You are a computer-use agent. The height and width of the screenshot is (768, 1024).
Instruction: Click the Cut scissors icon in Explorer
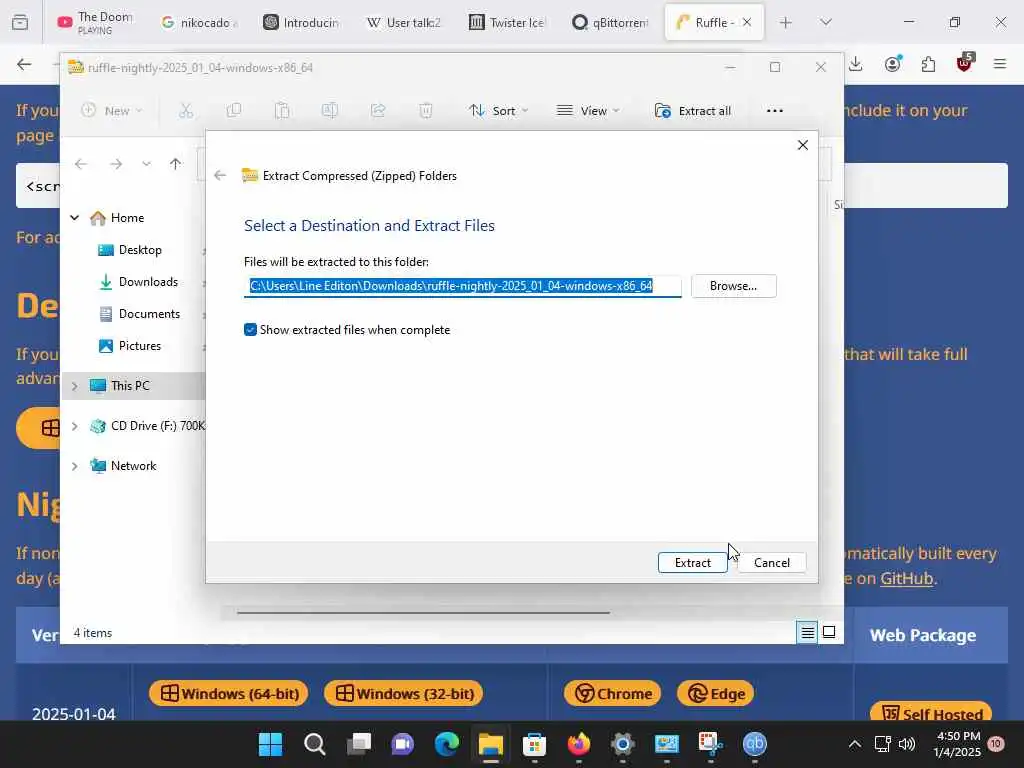[186, 111]
